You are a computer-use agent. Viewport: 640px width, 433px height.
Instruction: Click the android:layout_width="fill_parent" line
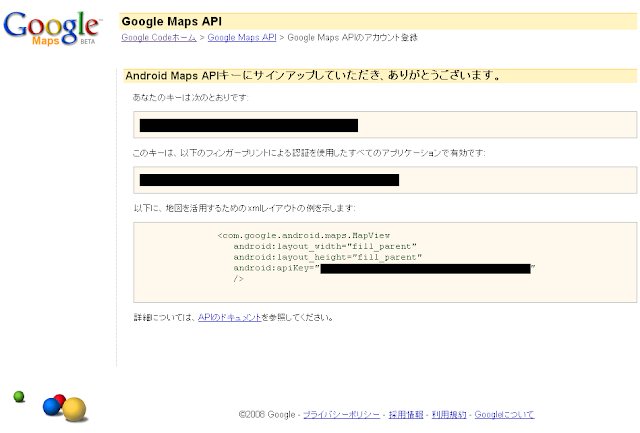[x=325, y=246]
